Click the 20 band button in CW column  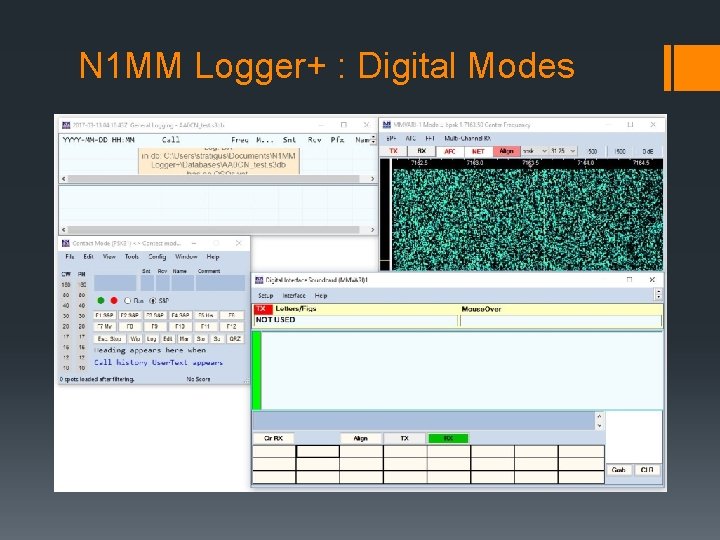click(66, 326)
